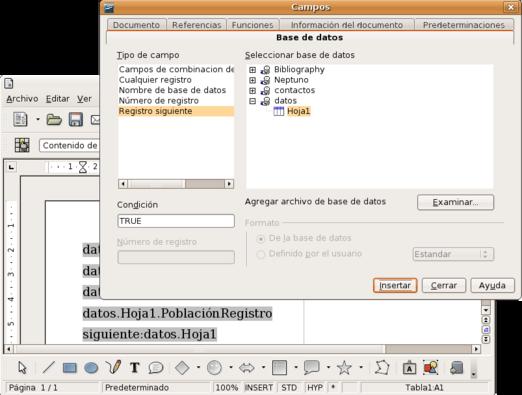Switch to the Referencias tab
Viewport: 522px width, 395px height.
[196, 25]
